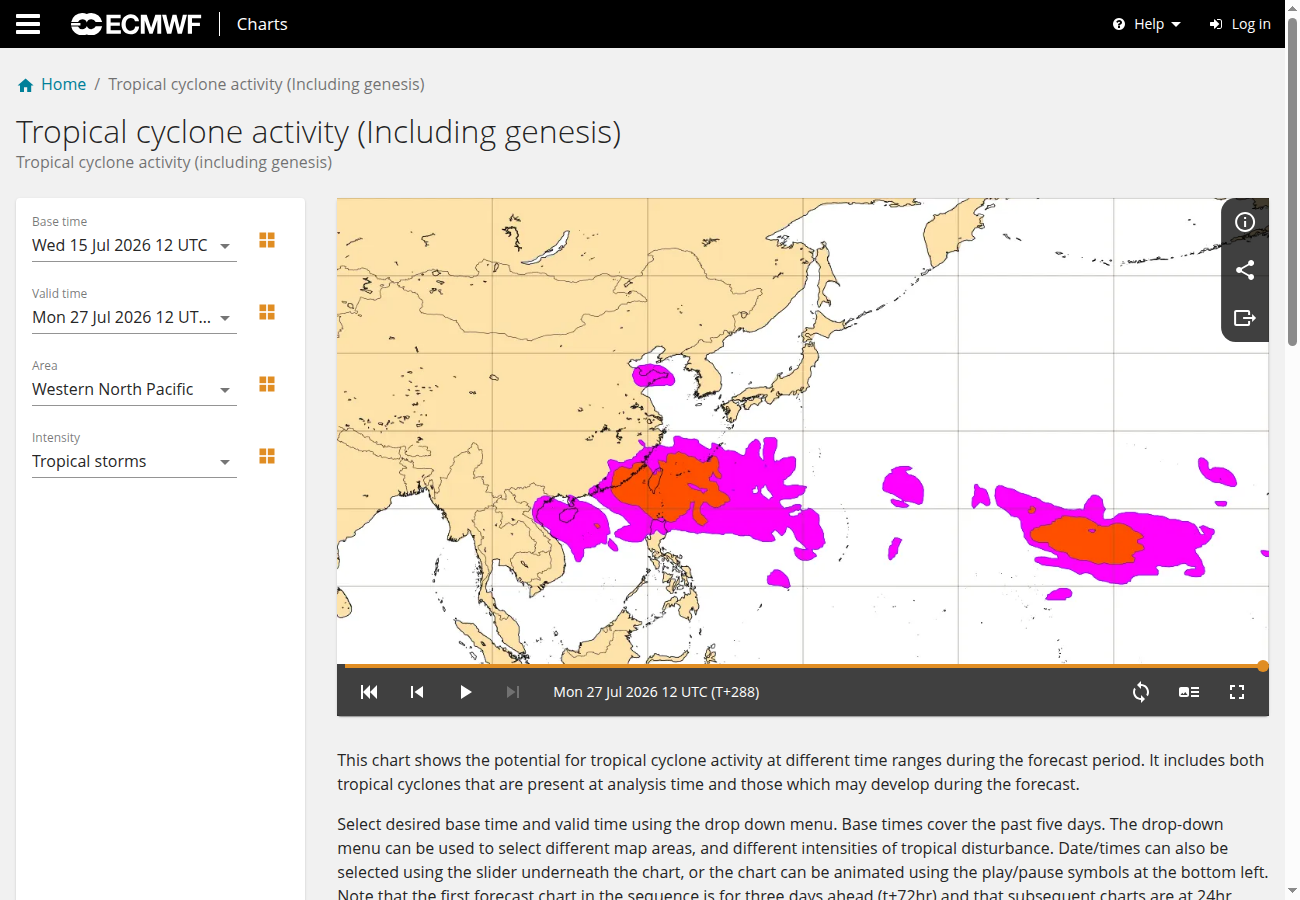
Task: Play the chart animation
Action: pyautogui.click(x=465, y=692)
